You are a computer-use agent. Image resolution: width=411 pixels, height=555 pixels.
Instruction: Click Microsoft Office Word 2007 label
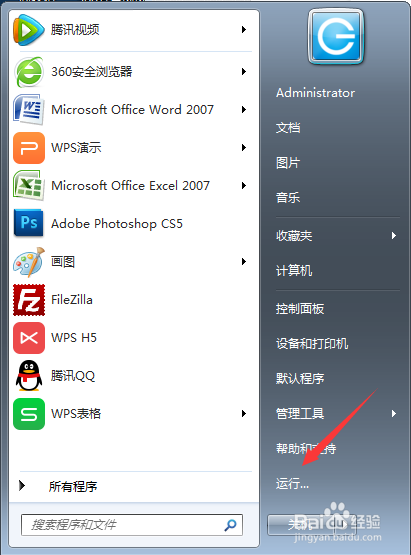tap(132, 110)
